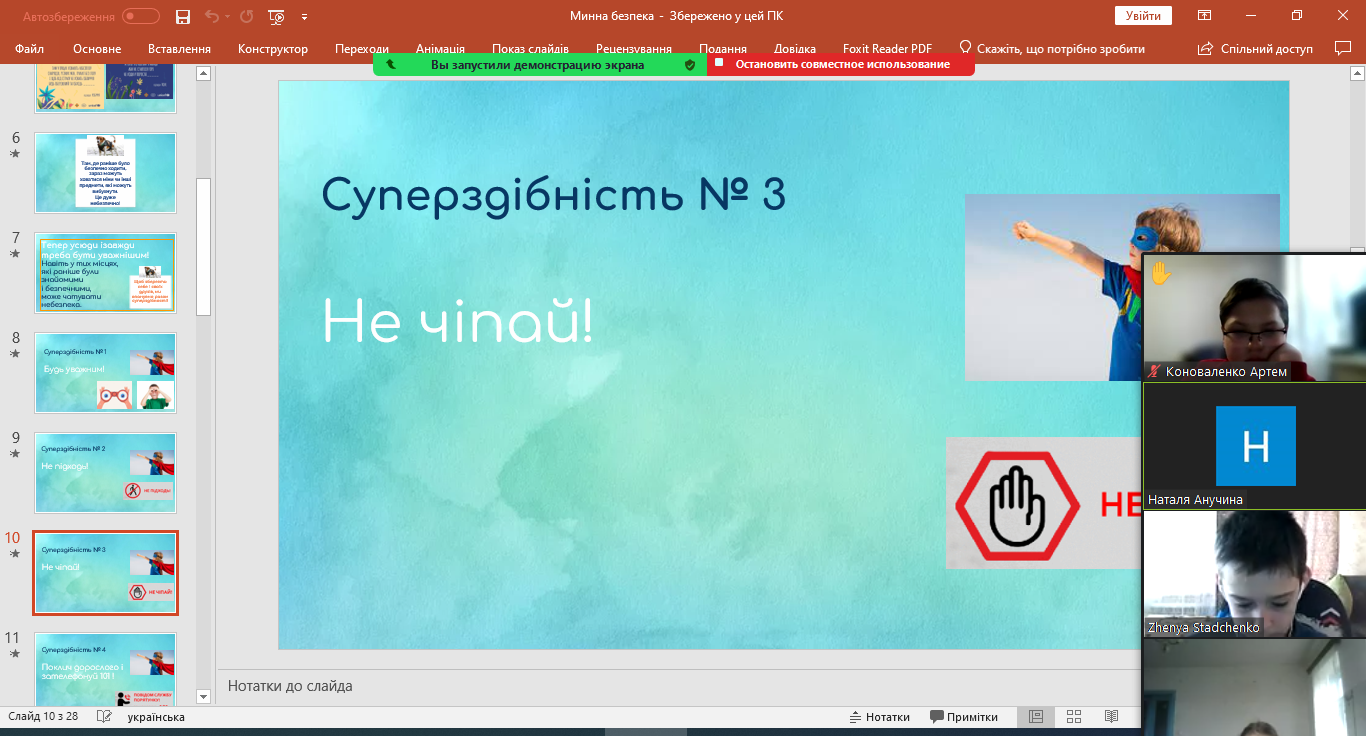Select slide 10 thumbnail Не чіпай
This screenshot has width=1366, height=736.
coord(105,573)
